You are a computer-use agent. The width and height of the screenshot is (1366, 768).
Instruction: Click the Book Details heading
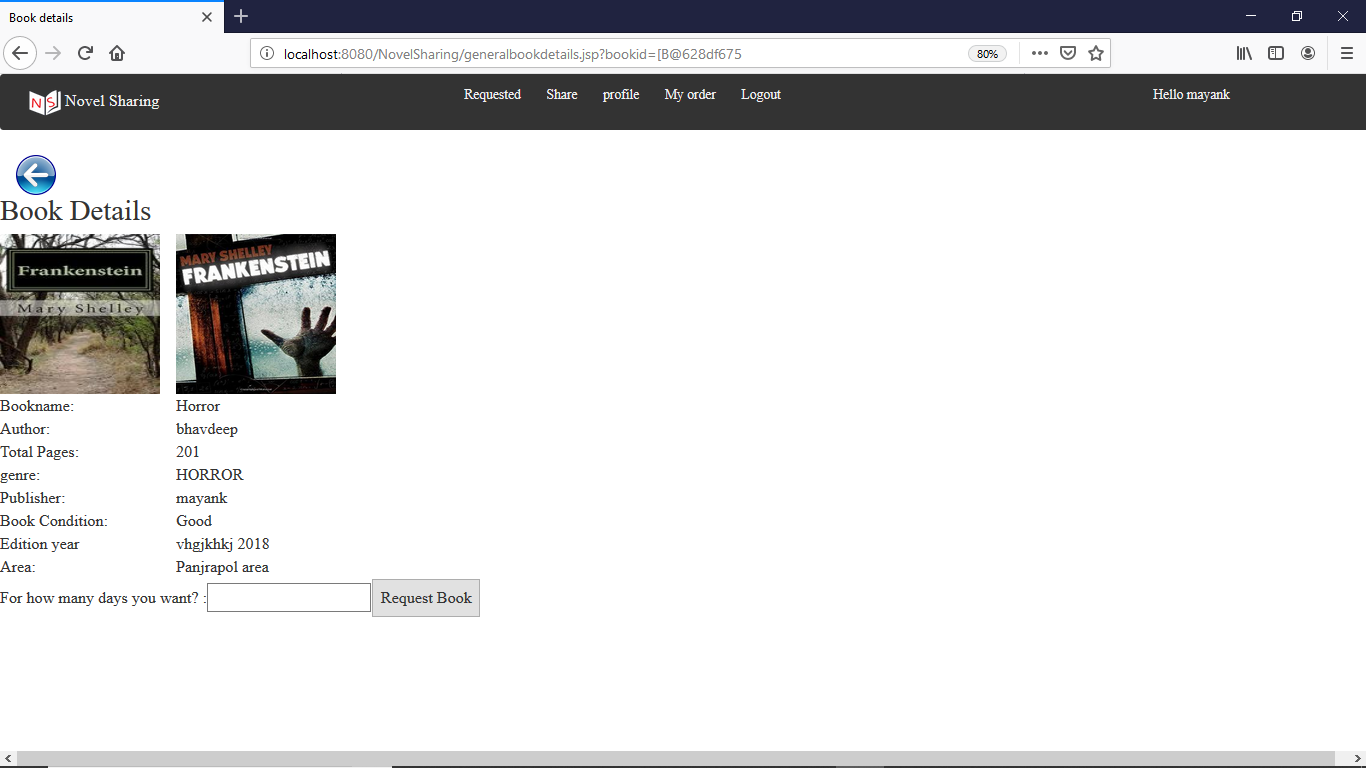pos(76,211)
